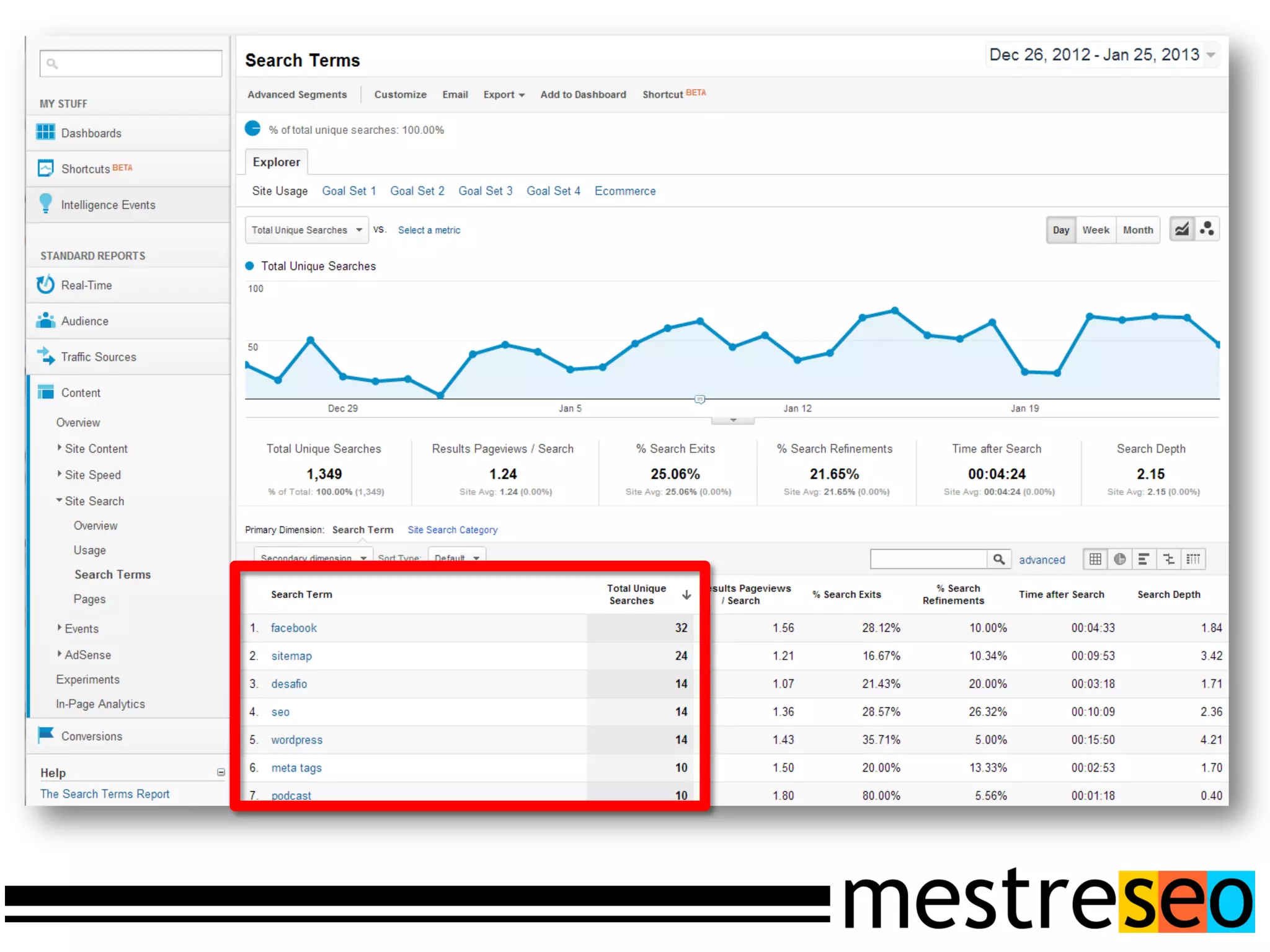Image resolution: width=1270 pixels, height=952 pixels.
Task: Select the data table view icon
Action: point(1096,559)
